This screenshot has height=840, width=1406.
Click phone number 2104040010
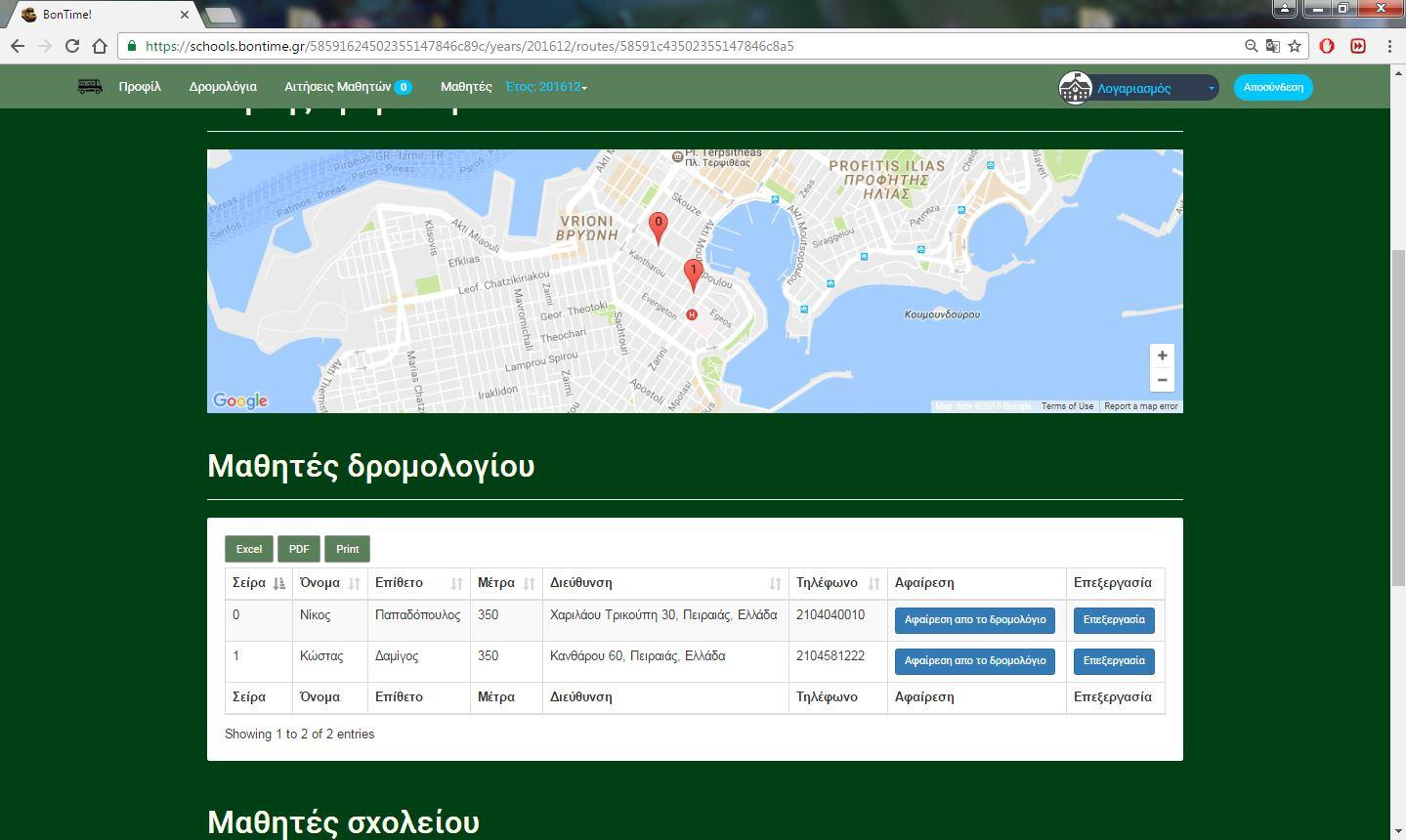[x=831, y=615]
